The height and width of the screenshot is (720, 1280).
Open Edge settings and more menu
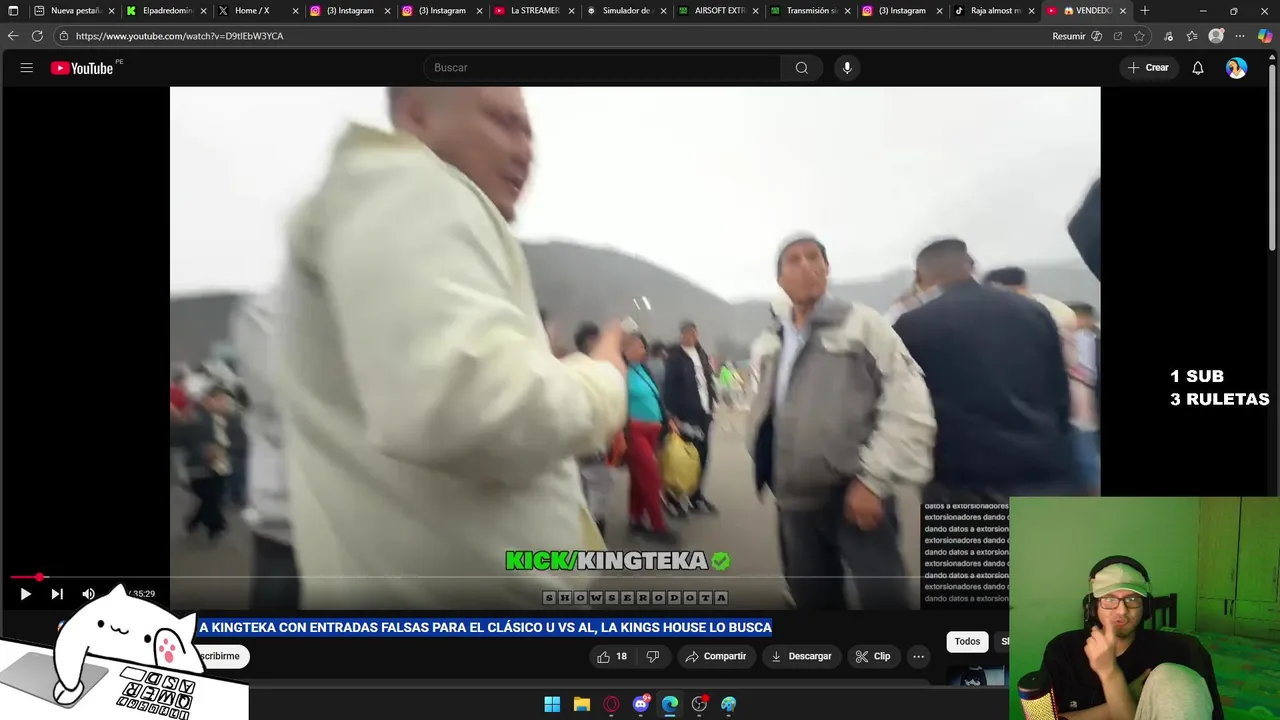coord(1240,36)
